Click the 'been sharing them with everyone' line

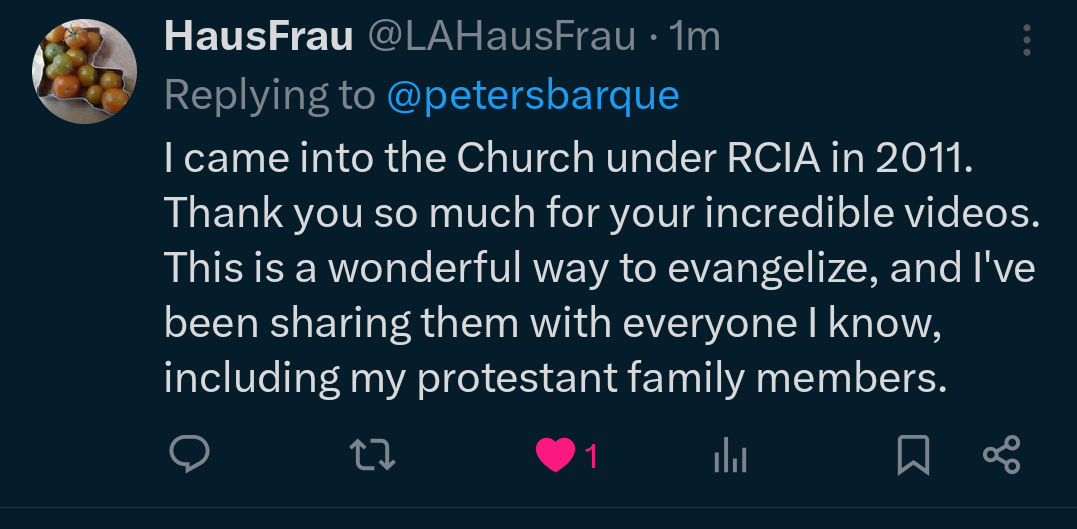click(553, 323)
